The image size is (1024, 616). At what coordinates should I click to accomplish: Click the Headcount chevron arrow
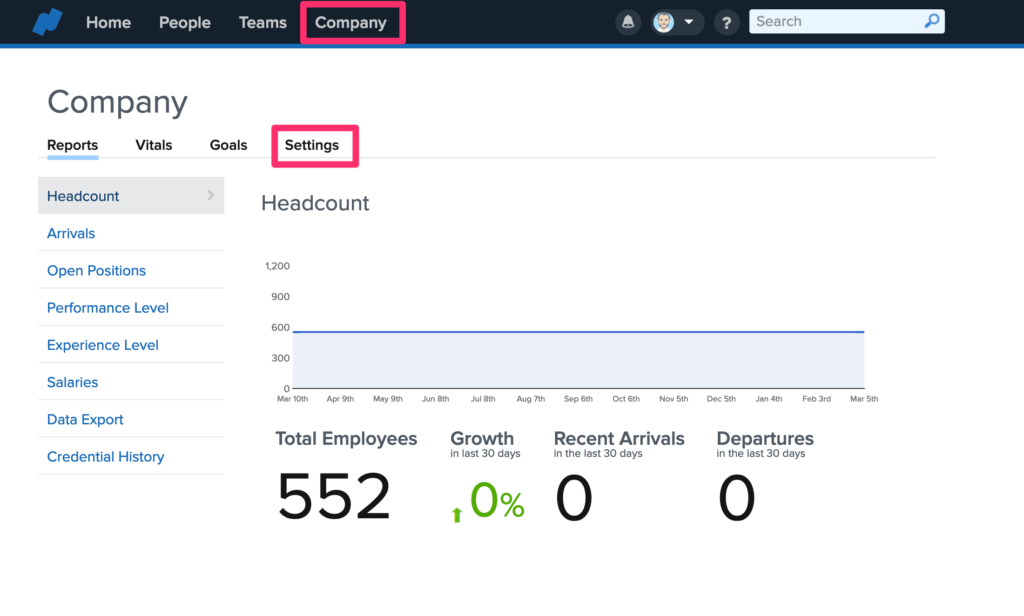click(211, 196)
